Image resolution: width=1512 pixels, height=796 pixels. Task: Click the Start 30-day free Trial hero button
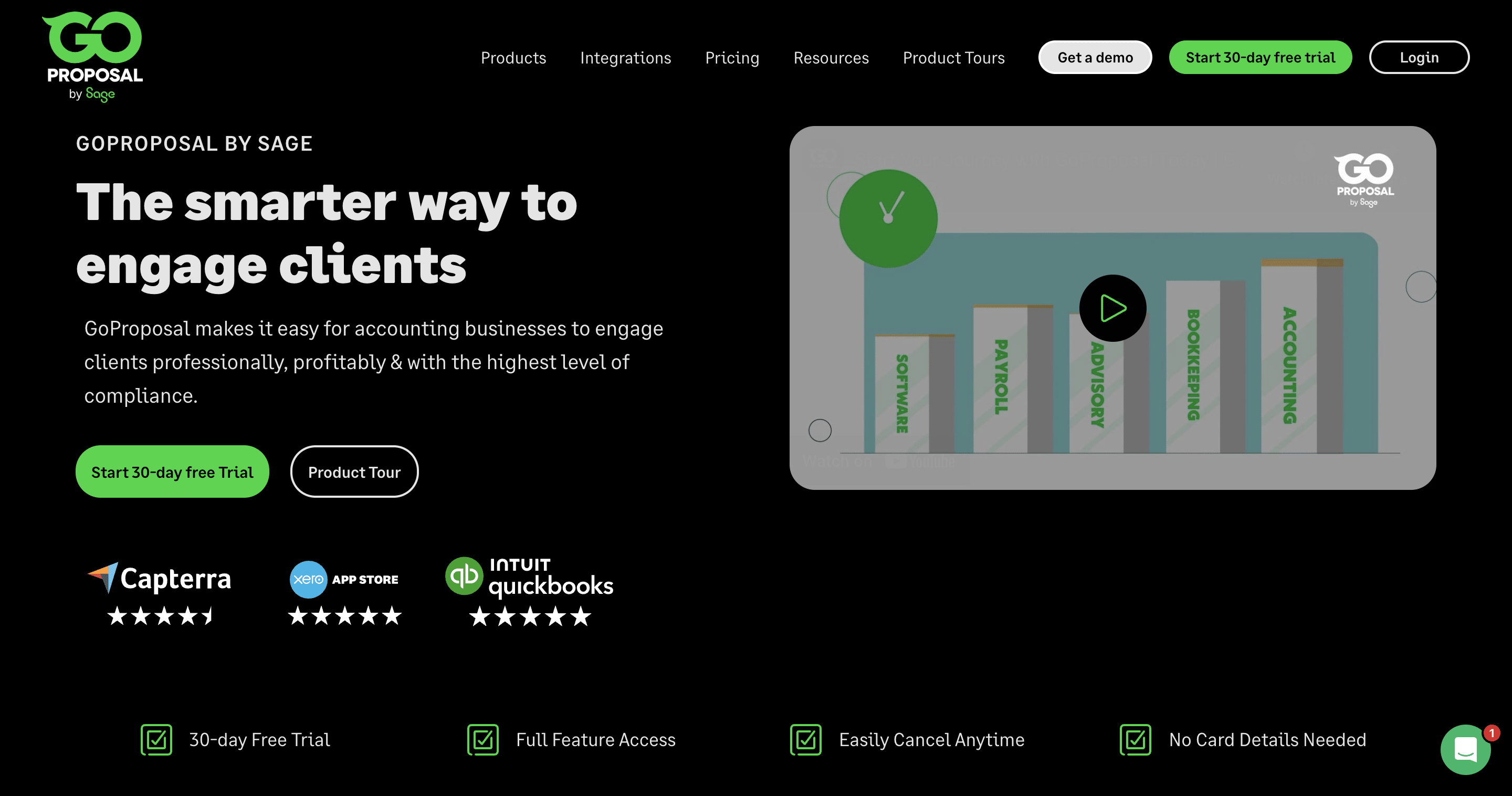coord(172,472)
